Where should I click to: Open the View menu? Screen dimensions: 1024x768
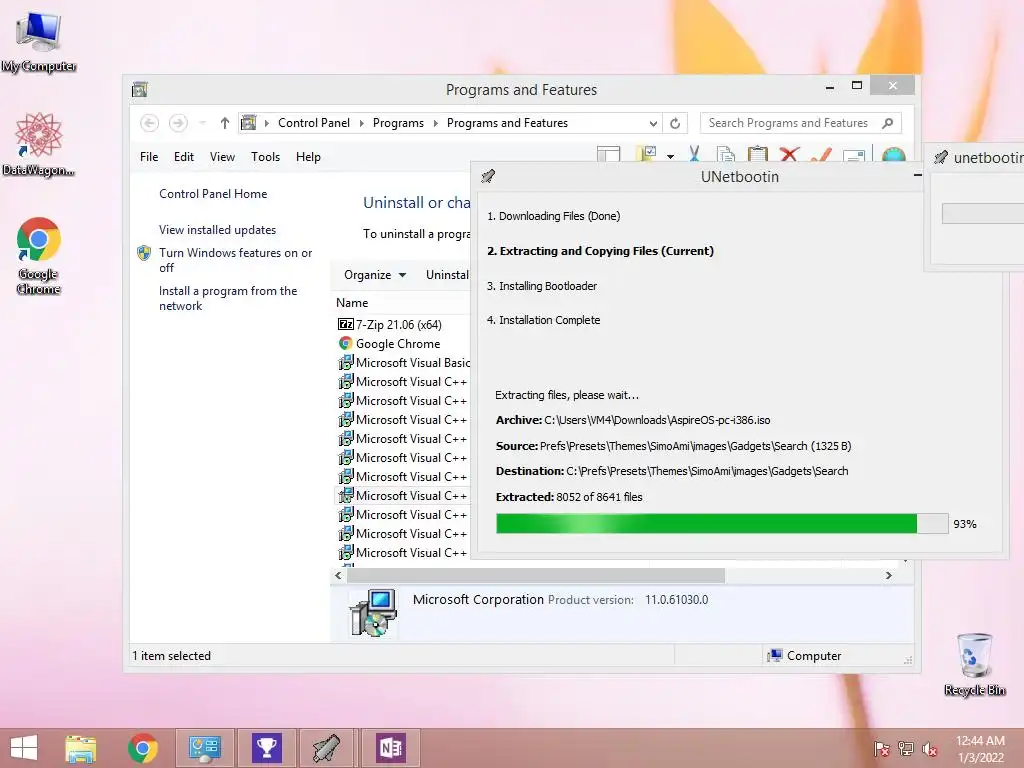coord(222,157)
